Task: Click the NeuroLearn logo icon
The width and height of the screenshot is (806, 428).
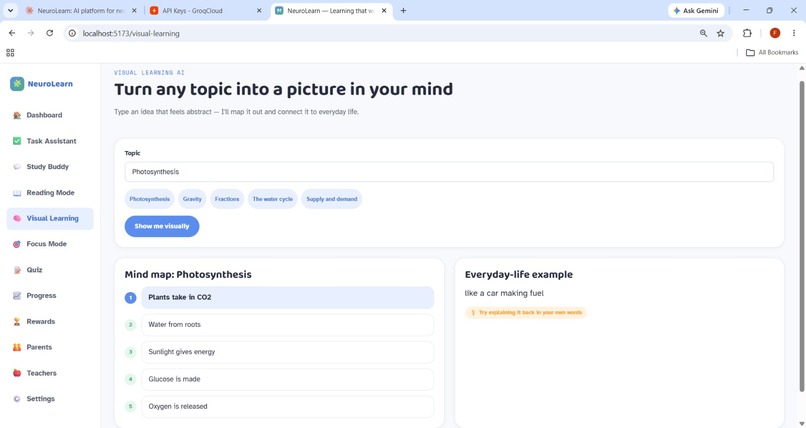Action: point(17,84)
